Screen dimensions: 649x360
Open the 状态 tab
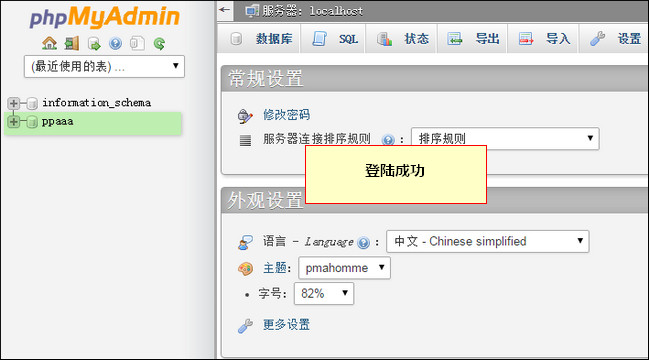coord(401,39)
